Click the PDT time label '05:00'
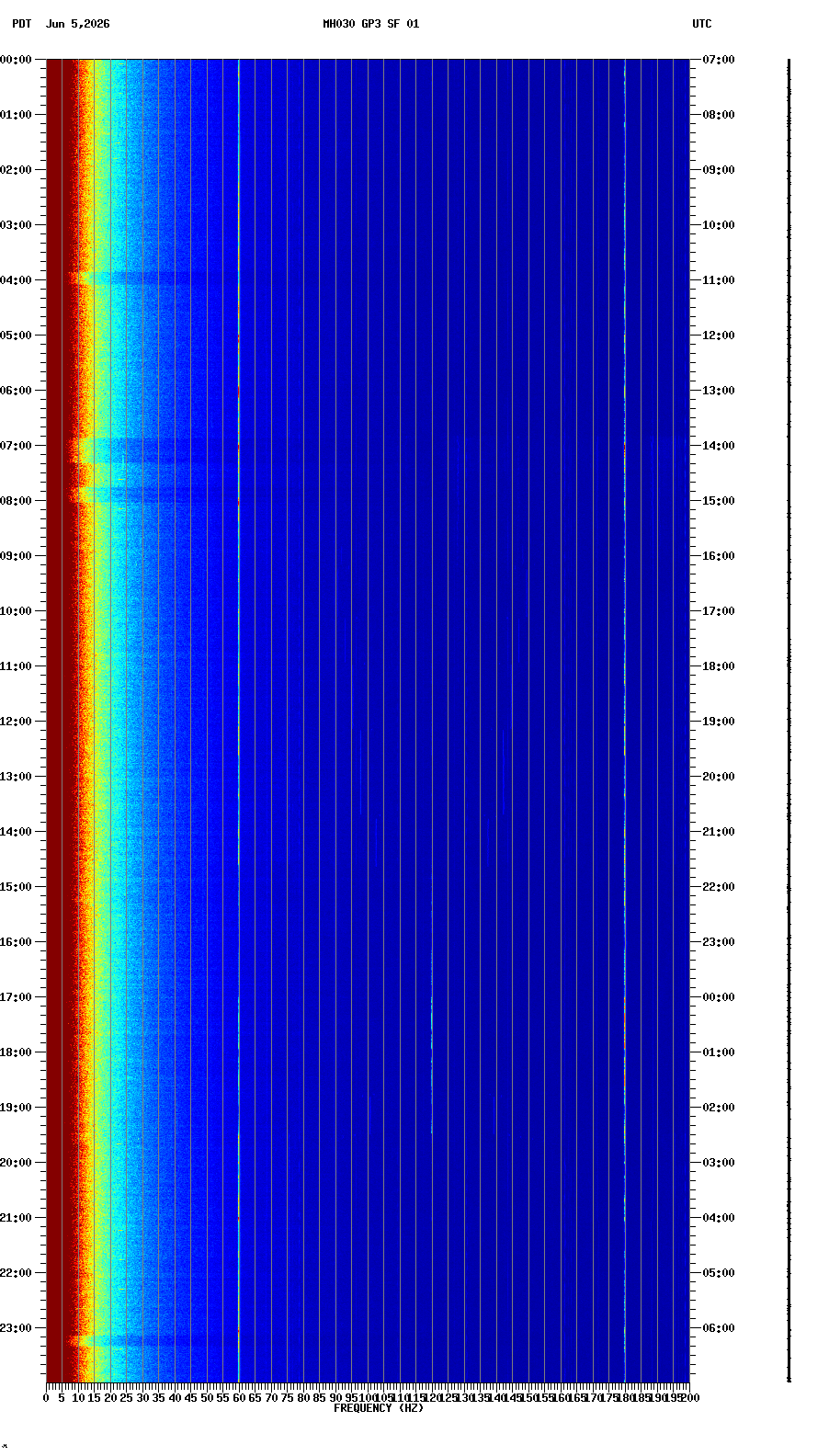829x1456 pixels. 16,336
